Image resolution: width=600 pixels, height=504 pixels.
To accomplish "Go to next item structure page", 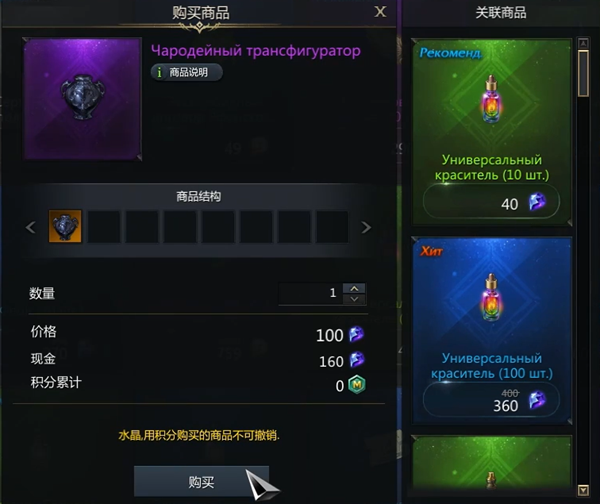I will 366,227.
